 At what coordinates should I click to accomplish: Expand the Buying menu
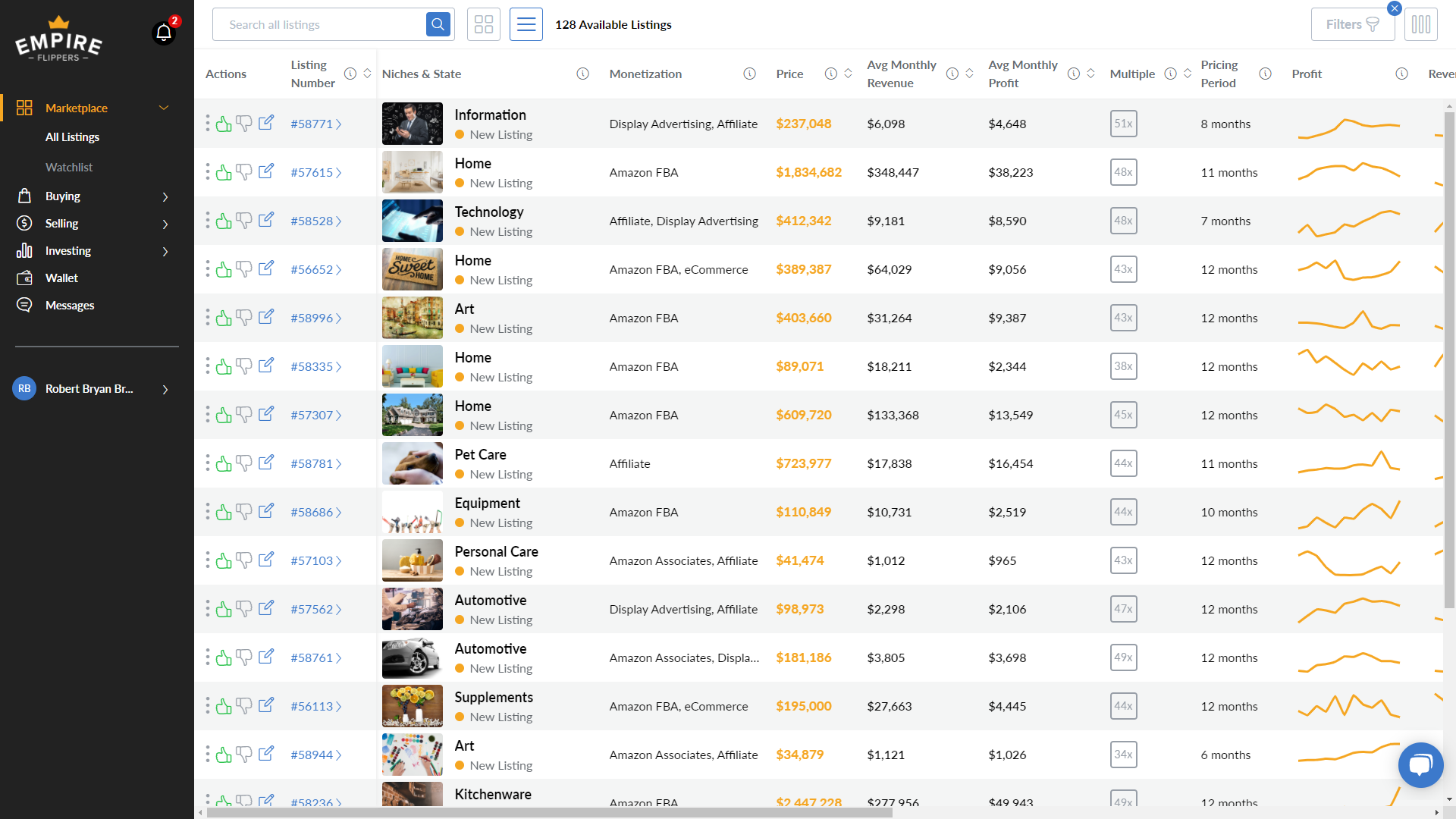[x=165, y=196]
